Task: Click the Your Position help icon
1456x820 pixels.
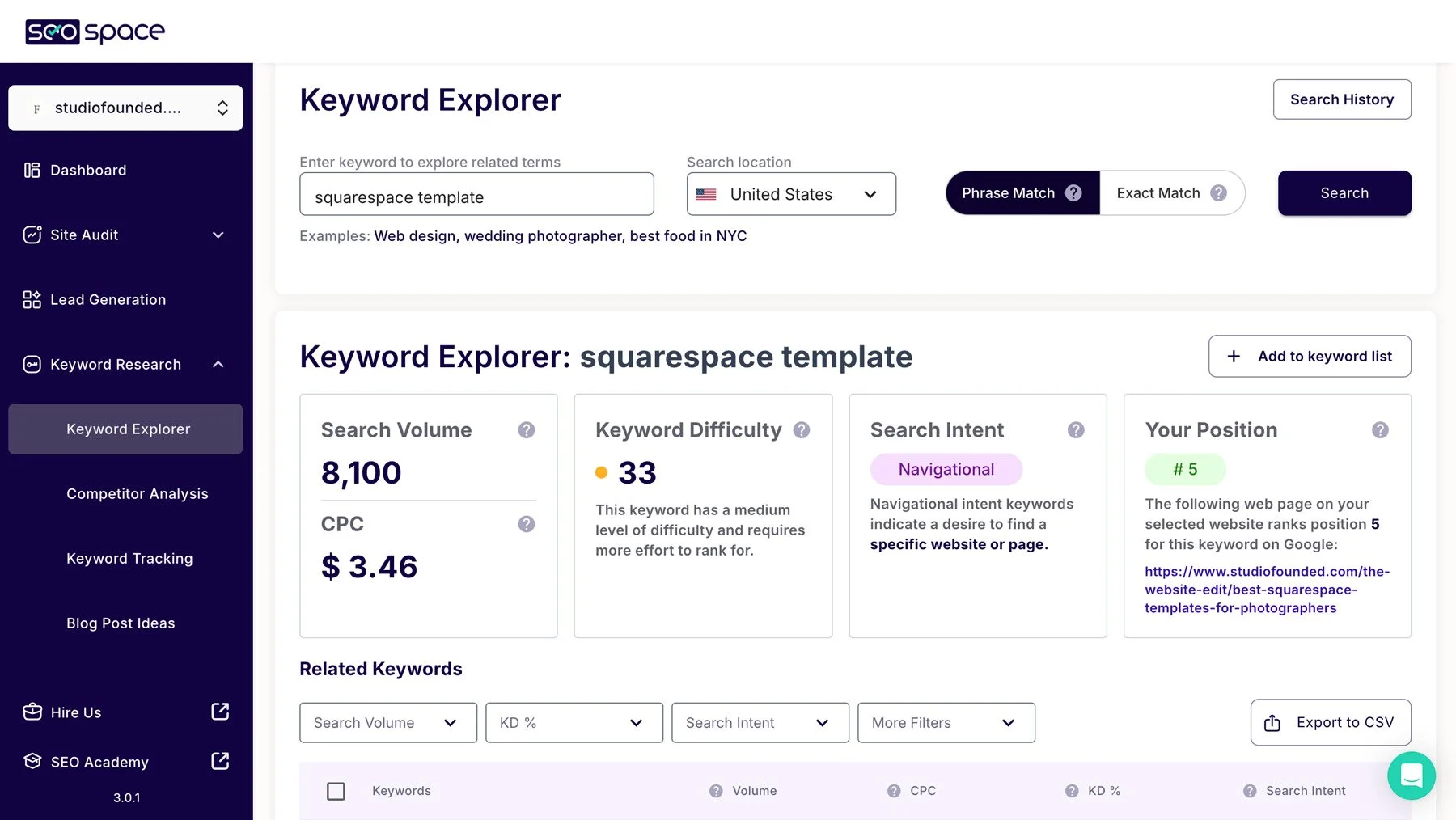Action: click(1381, 430)
